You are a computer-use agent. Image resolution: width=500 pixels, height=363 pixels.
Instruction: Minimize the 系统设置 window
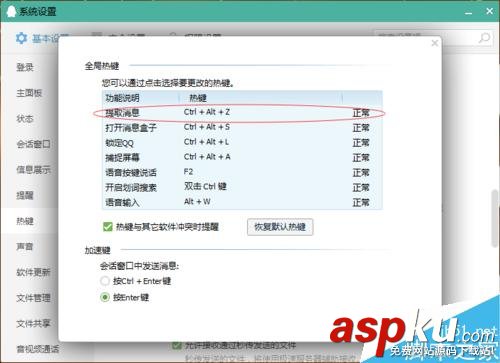[x=469, y=13]
